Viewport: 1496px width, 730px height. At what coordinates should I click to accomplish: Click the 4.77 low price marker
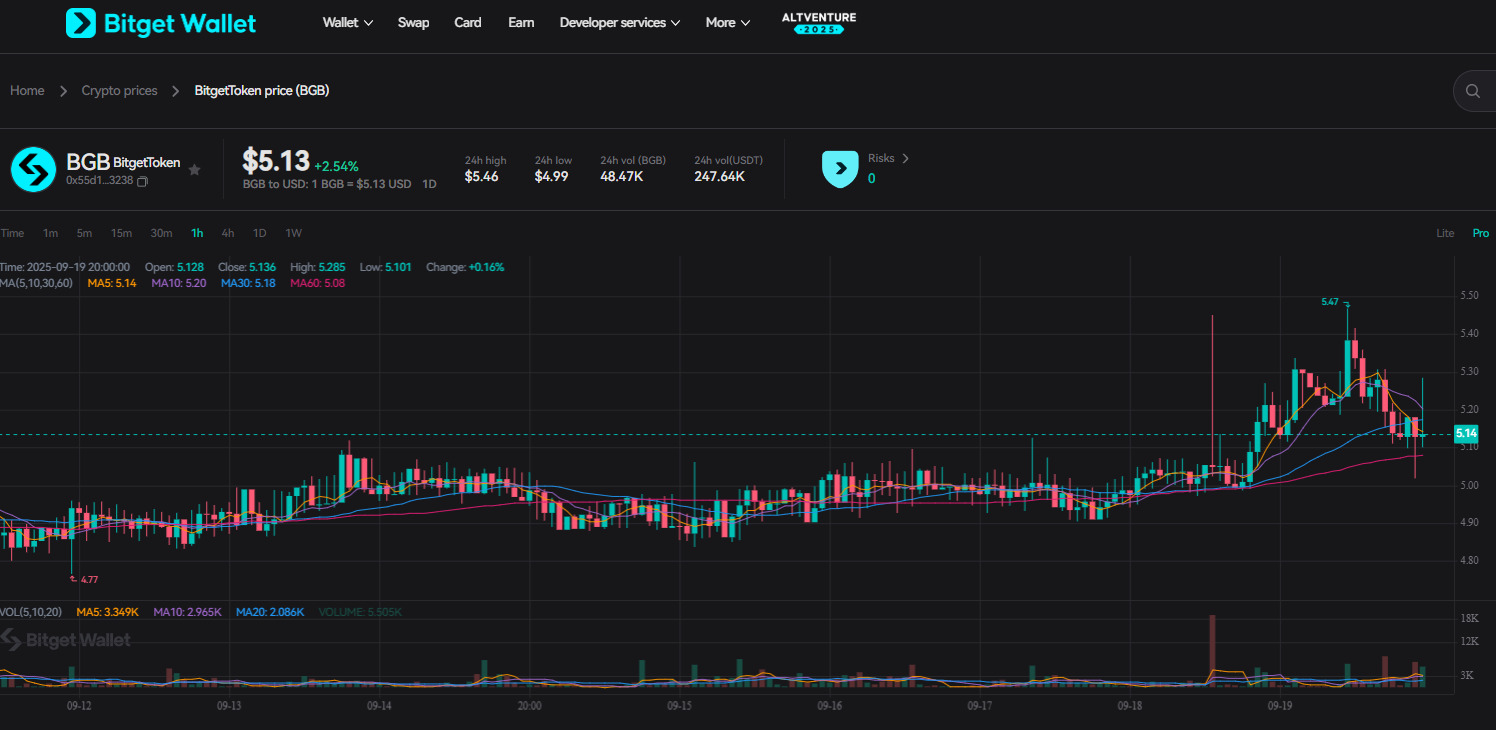[x=88, y=579]
